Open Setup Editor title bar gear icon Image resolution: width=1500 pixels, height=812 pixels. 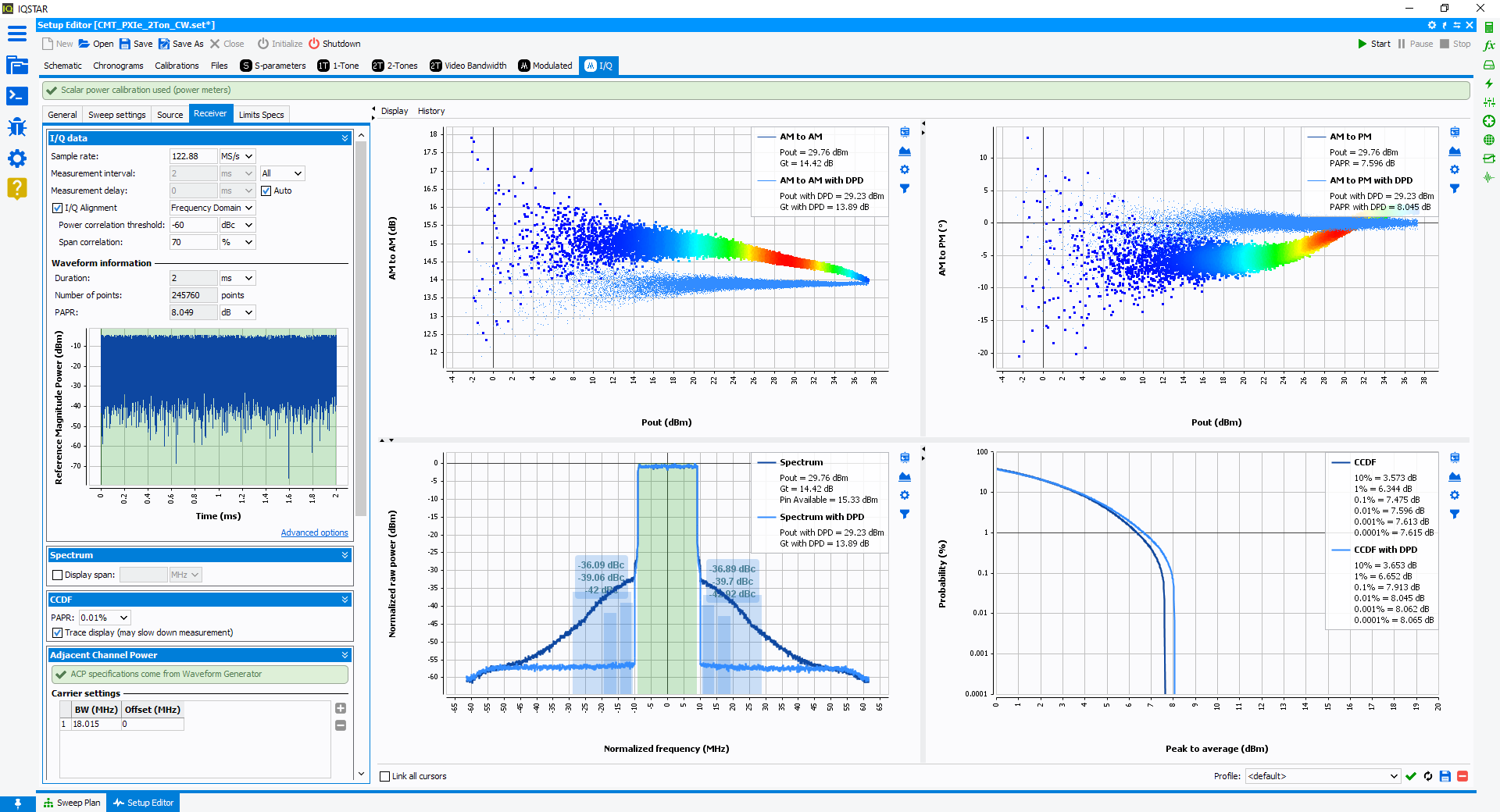click(1432, 25)
